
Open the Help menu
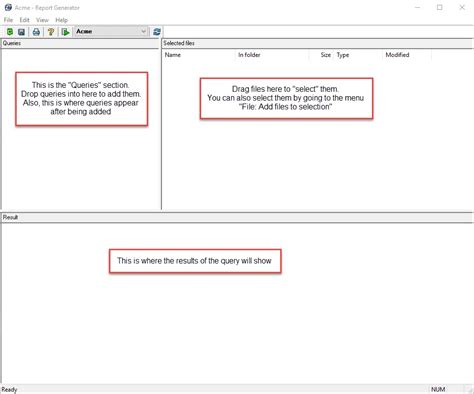(61, 20)
